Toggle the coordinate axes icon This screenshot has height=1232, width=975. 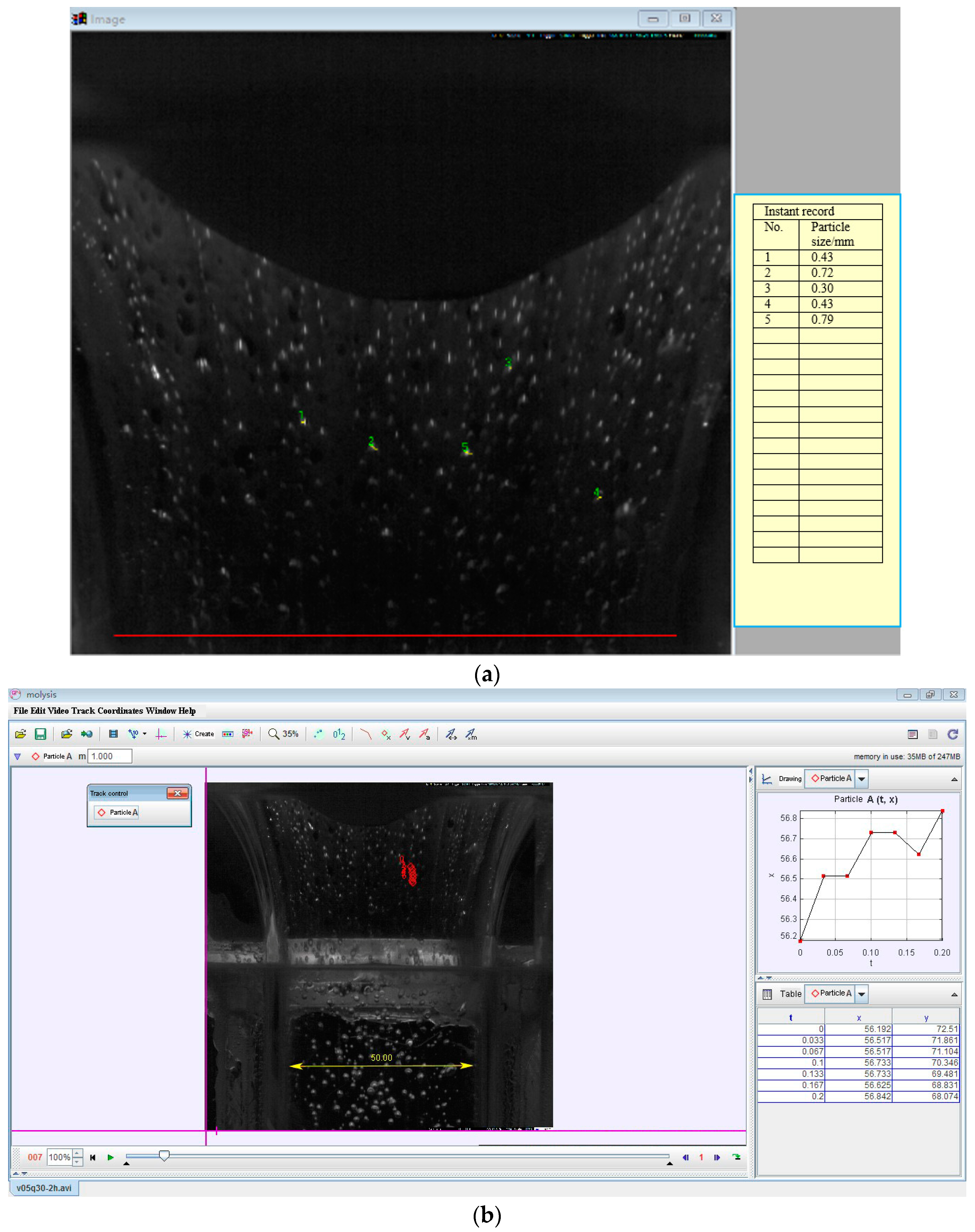click(x=161, y=734)
